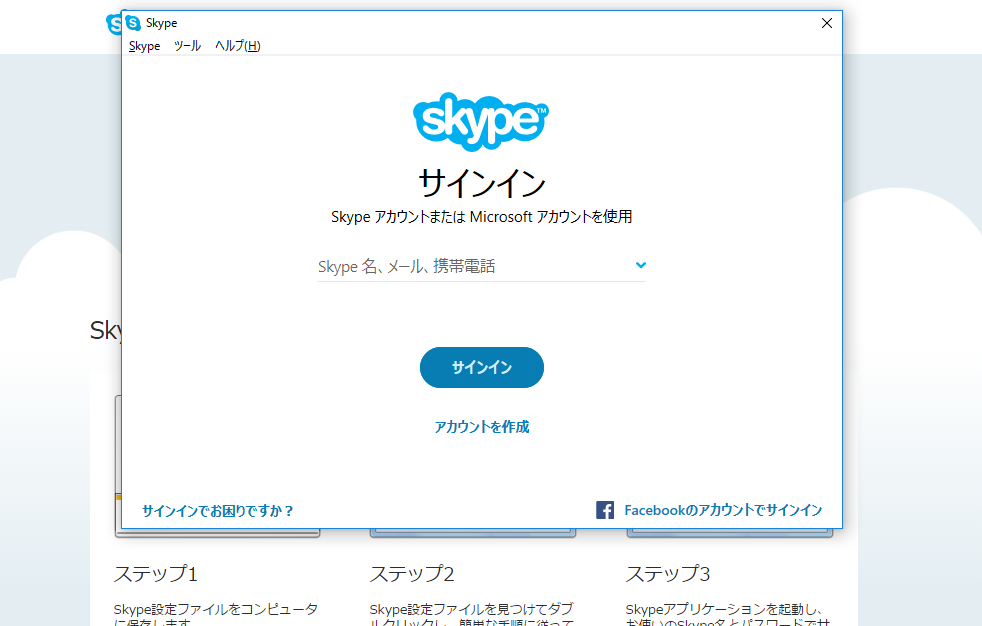
Task: Click ステップ1 heading on background page
Action: pyautogui.click(x=156, y=573)
